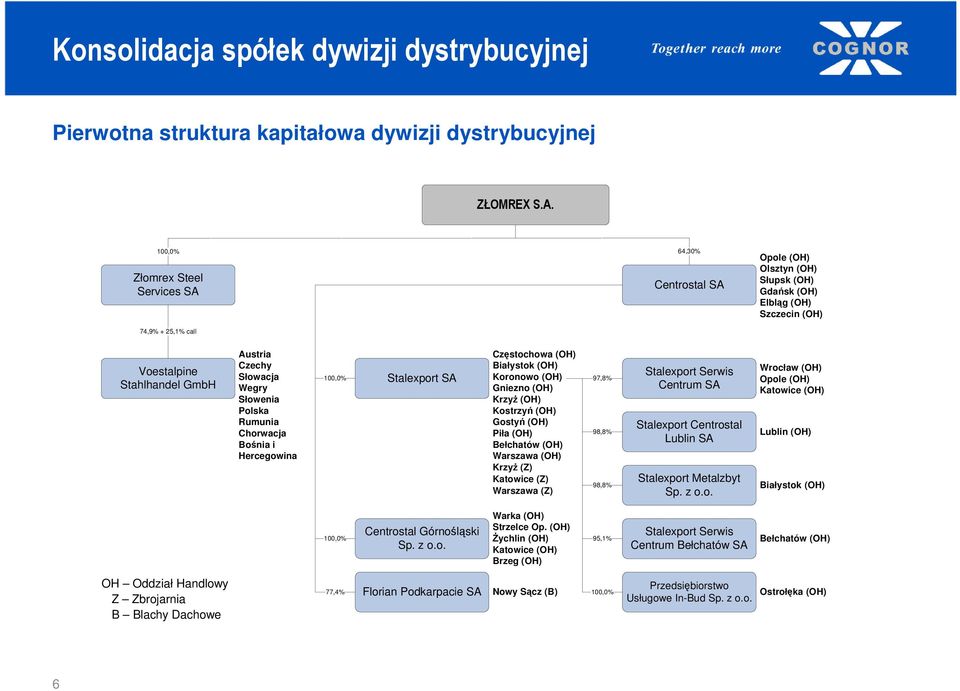Select Stalexport Serwis Centrum Bełchatów SA box
Viewport: 960px width, 691px height.
tap(689, 539)
